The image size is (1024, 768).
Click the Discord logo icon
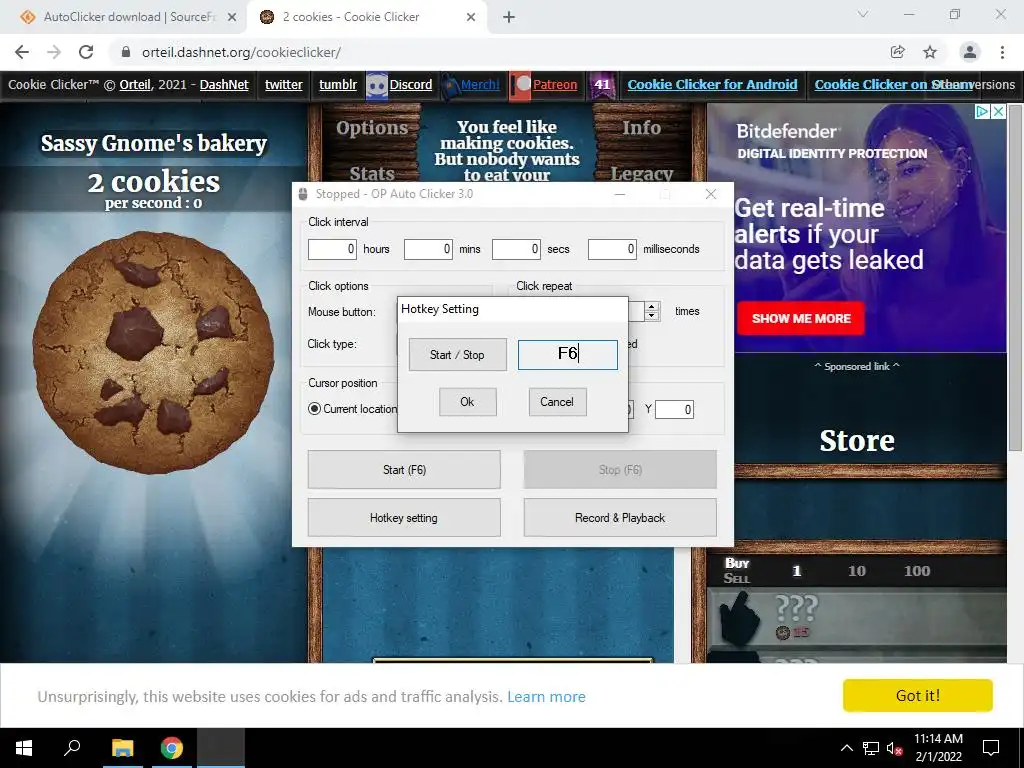point(377,86)
